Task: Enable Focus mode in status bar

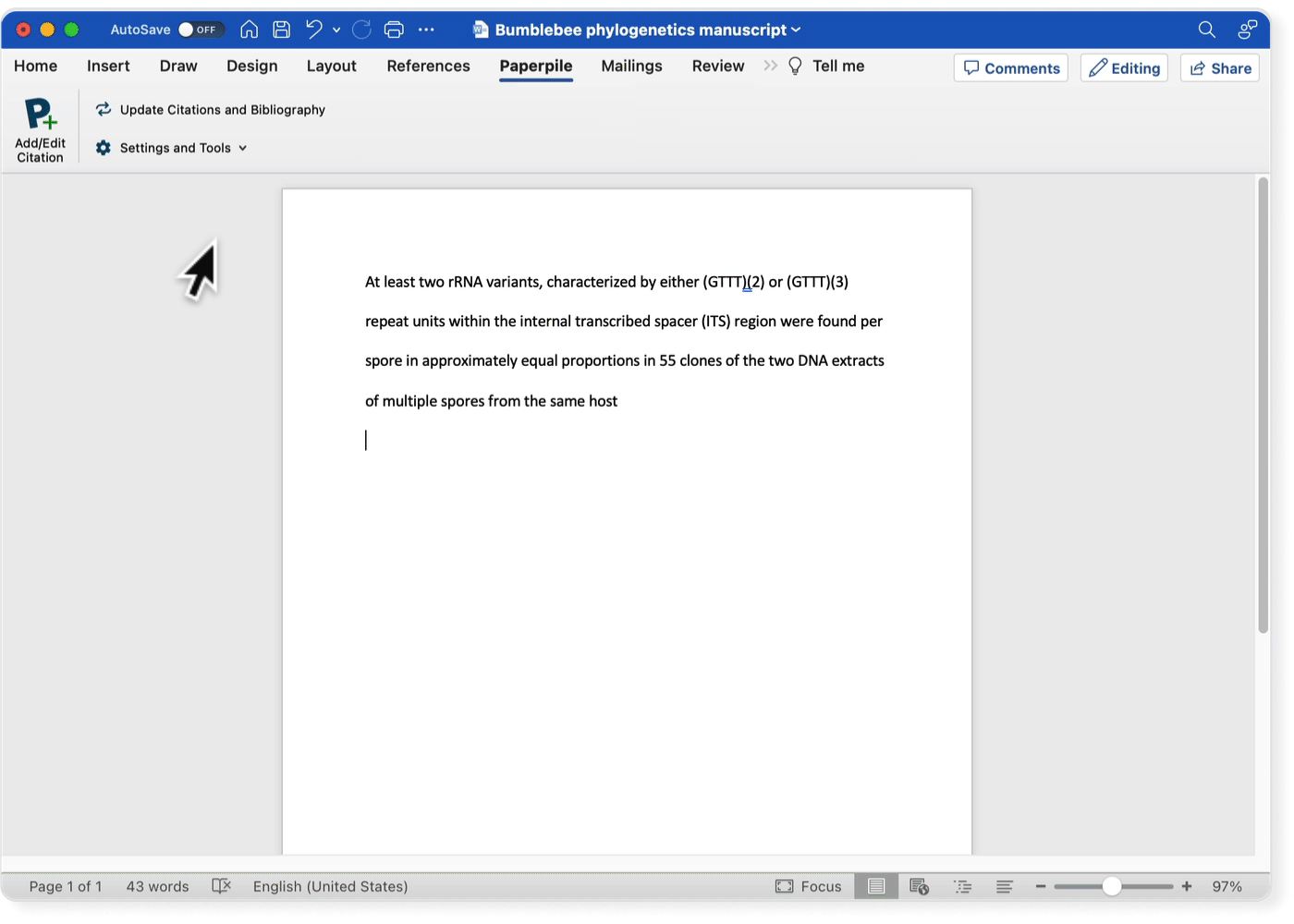Action: click(x=809, y=887)
